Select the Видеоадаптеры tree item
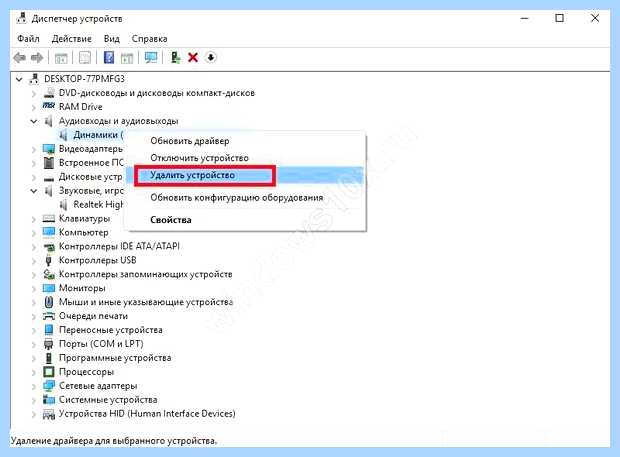 point(91,149)
